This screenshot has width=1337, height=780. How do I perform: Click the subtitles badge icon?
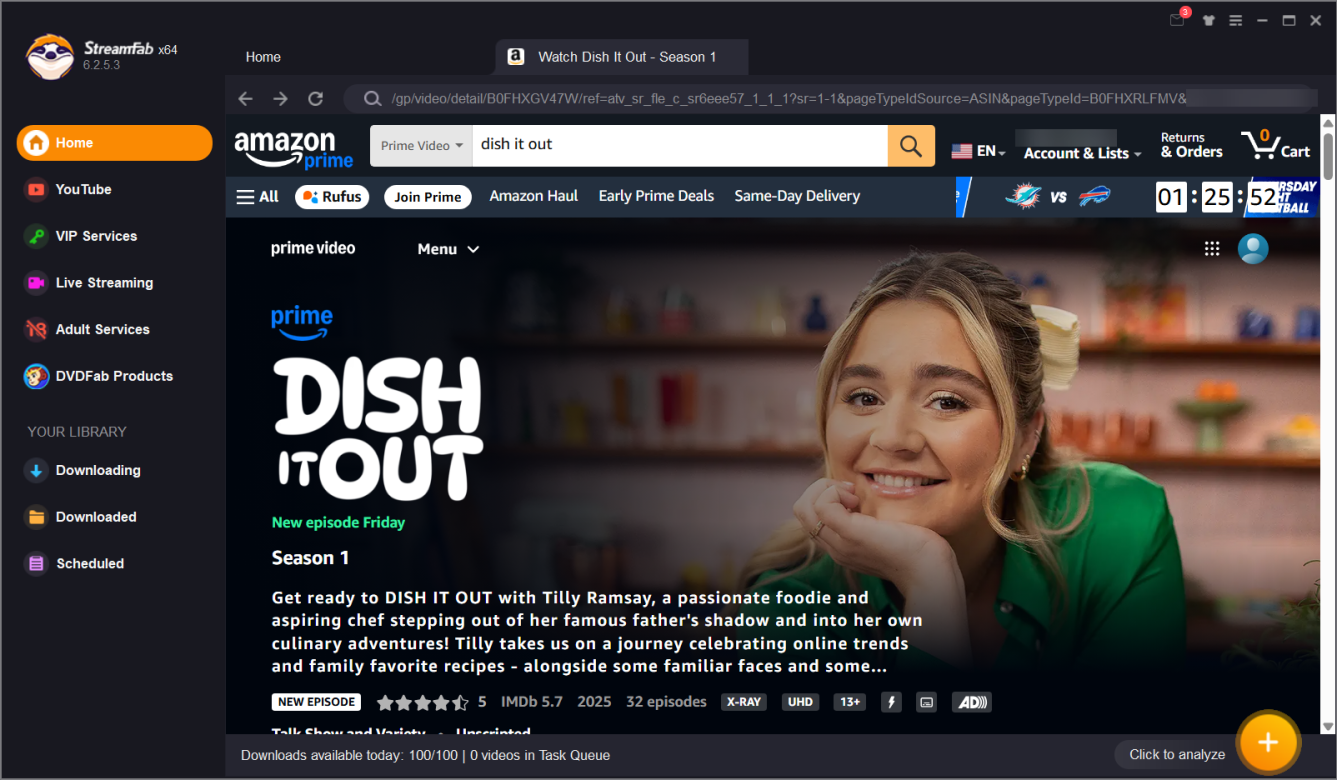(927, 702)
